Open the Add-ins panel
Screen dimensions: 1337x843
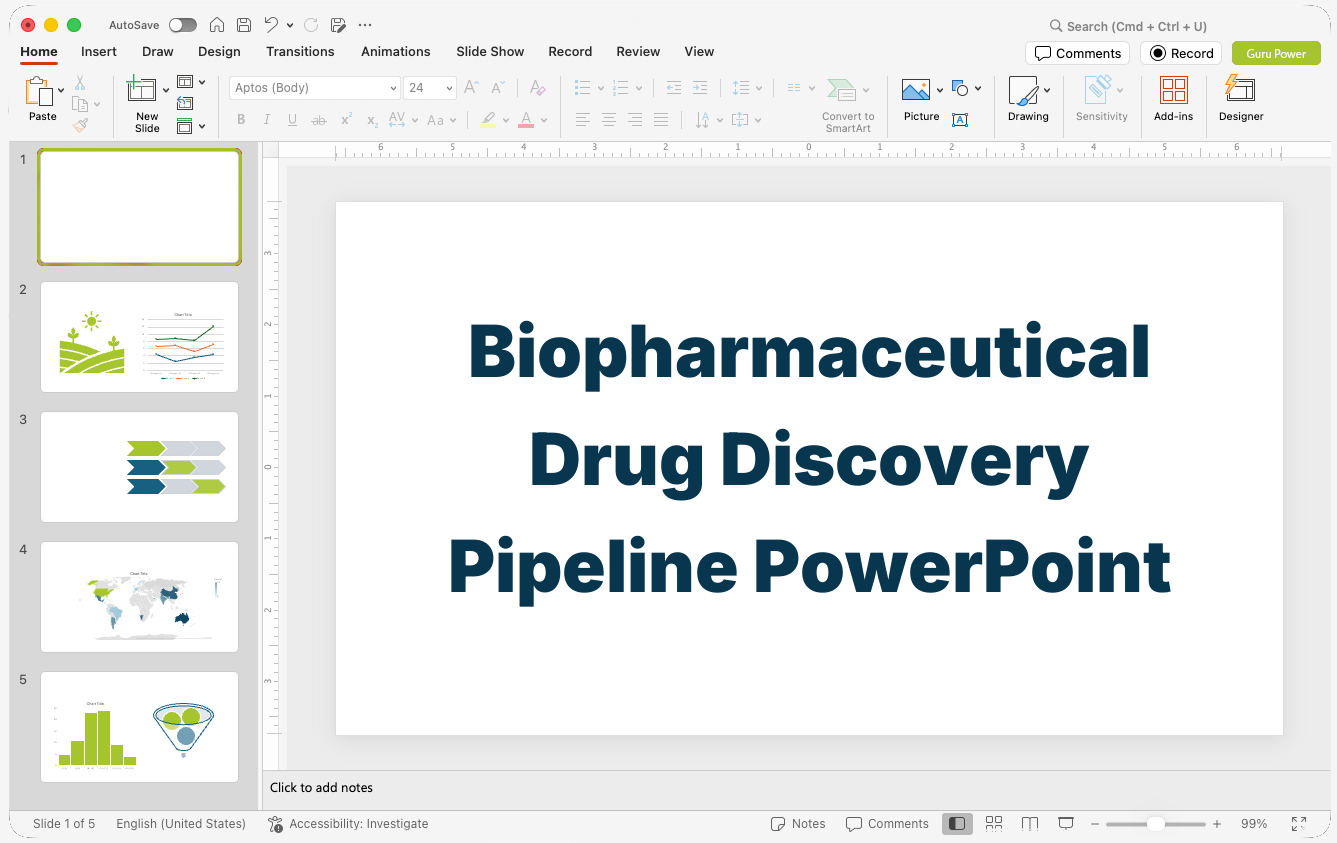point(1174,99)
